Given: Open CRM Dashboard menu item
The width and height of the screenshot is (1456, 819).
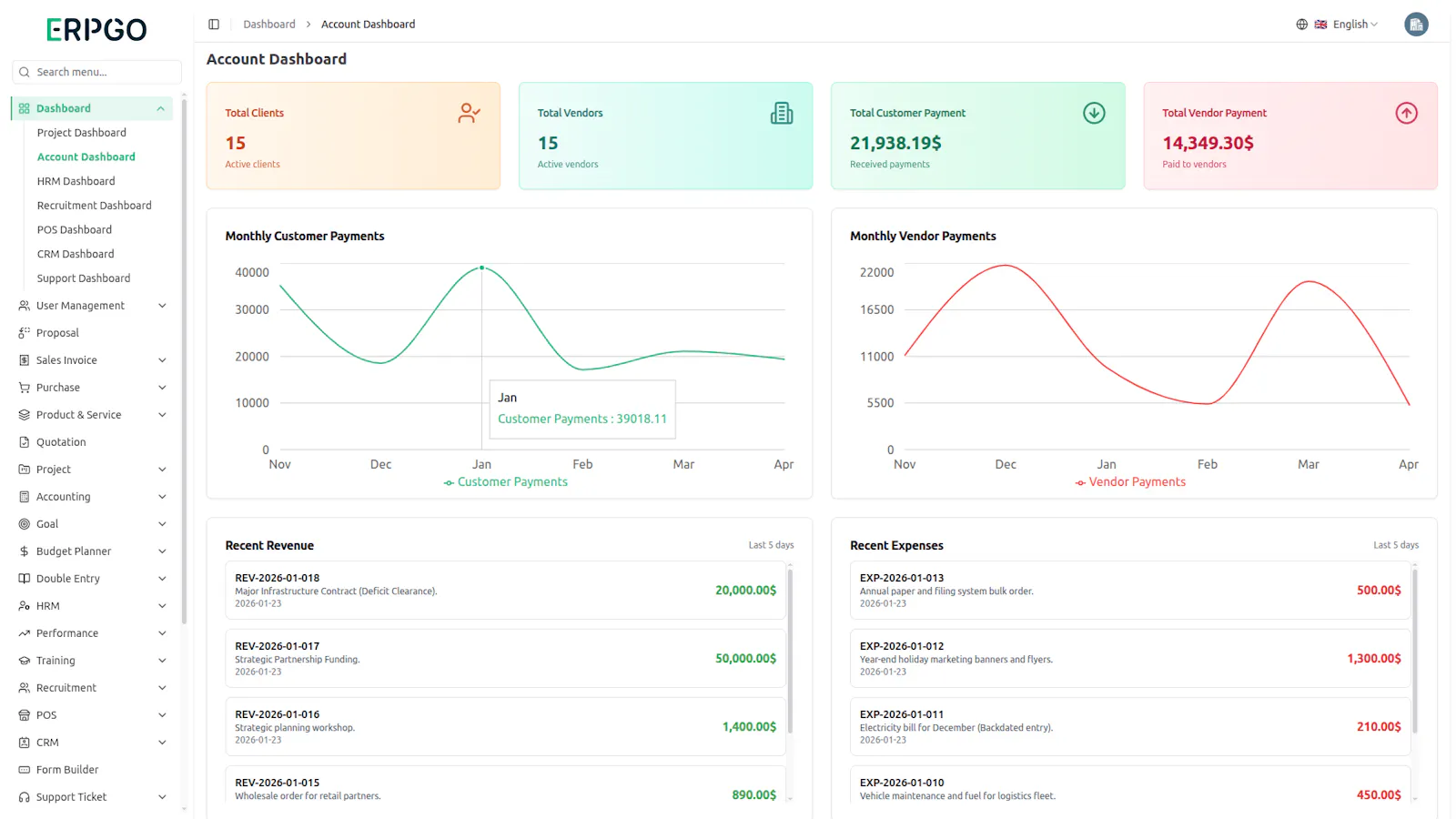Looking at the screenshot, I should tap(76, 254).
